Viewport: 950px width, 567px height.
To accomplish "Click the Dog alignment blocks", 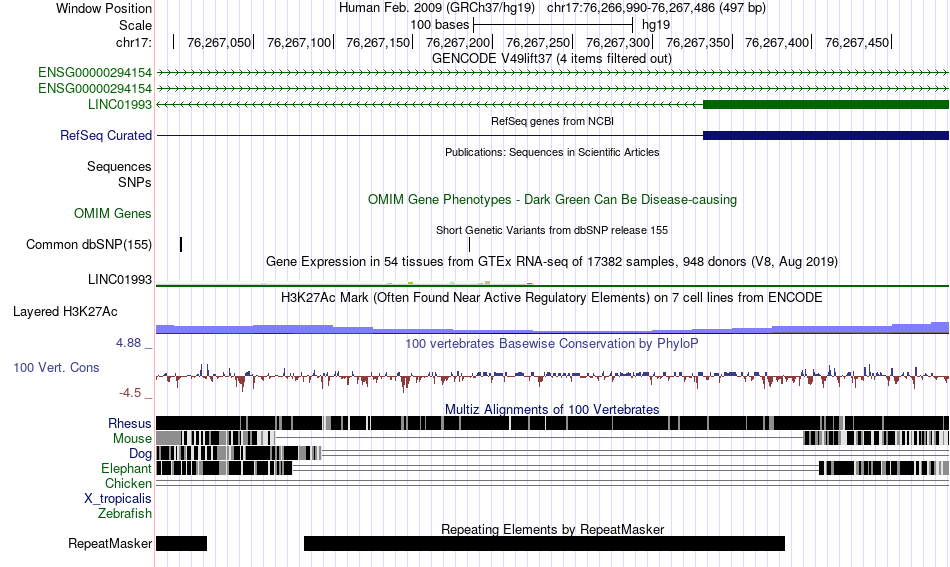I will 239,453.
